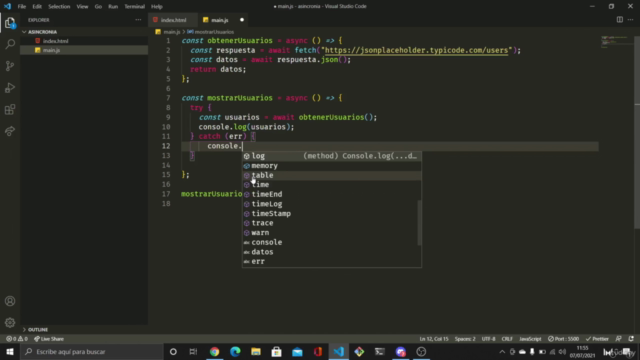Open the Run menu

click(113, 7)
